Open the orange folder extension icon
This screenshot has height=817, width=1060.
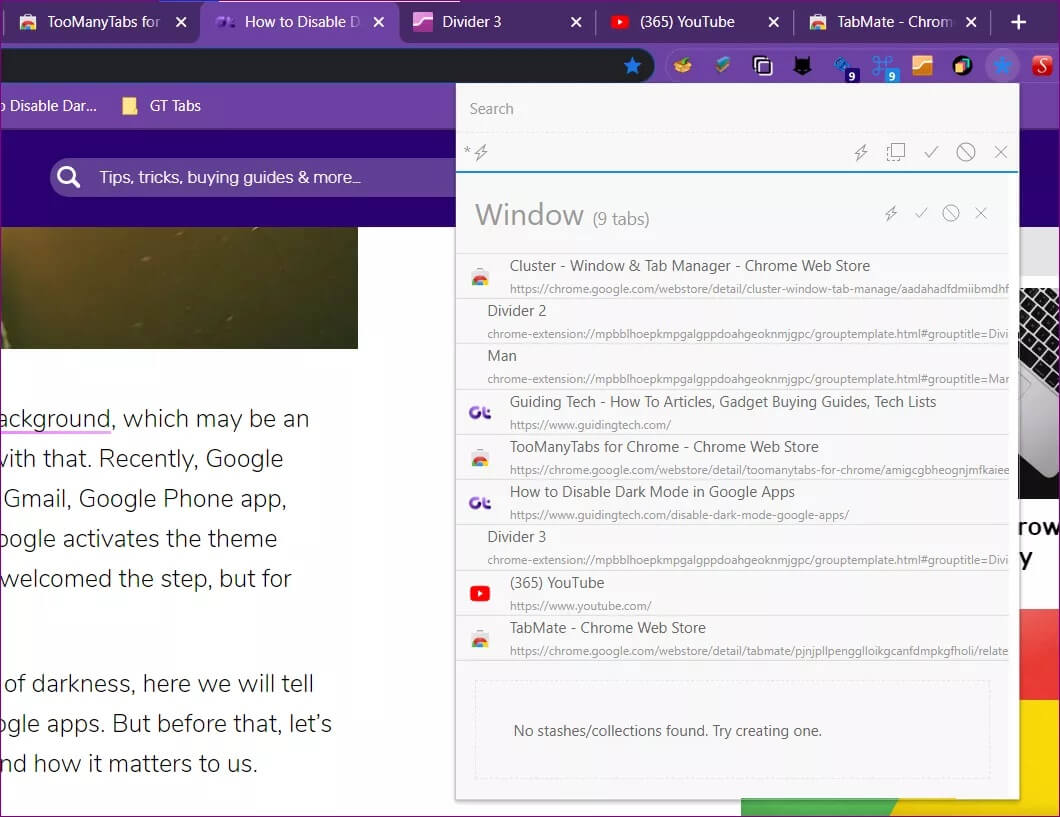[x=922, y=66]
